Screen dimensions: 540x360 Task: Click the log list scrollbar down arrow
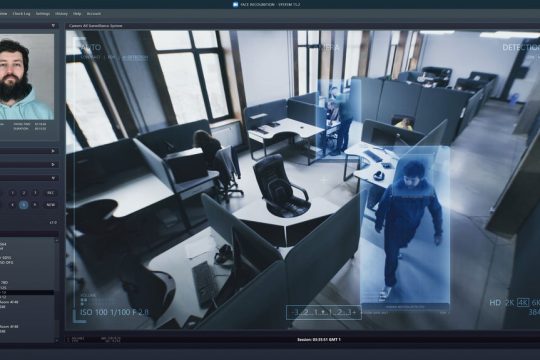point(57,340)
